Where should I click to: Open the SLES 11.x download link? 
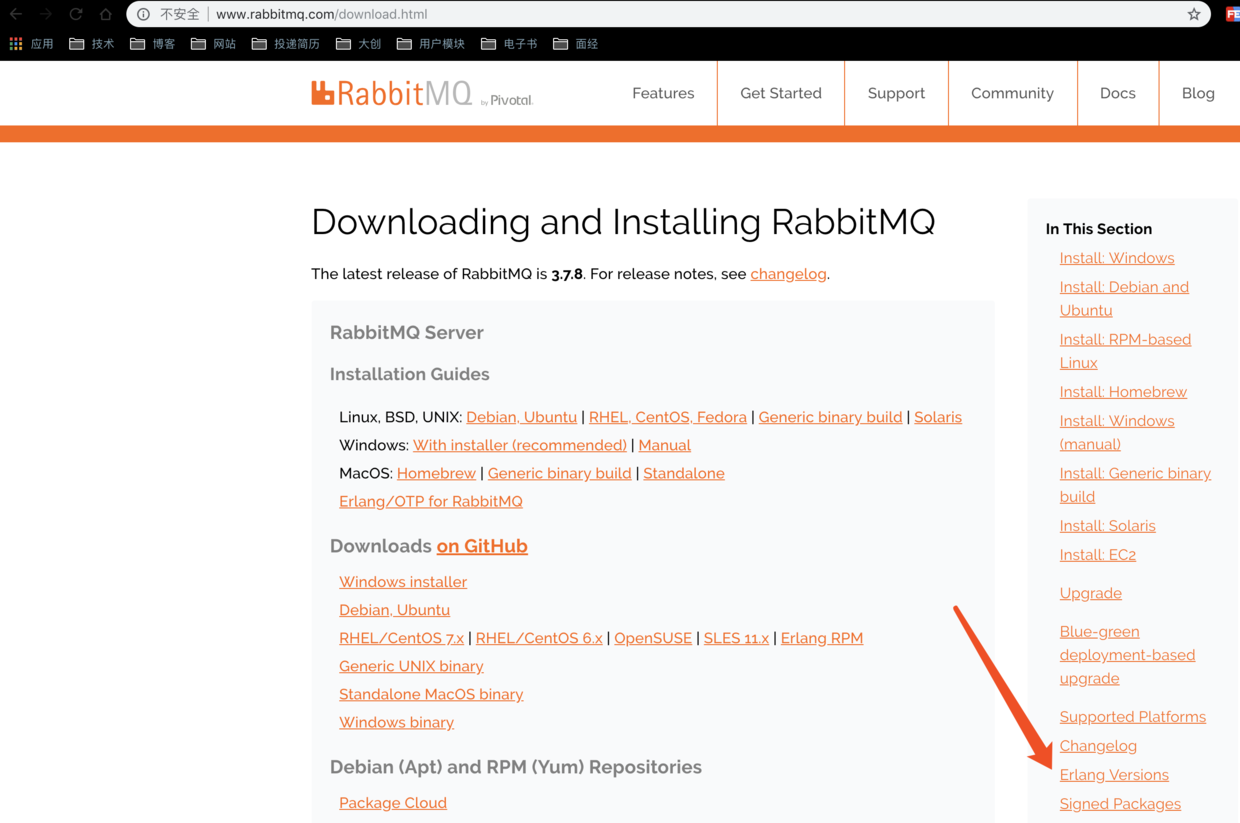click(x=736, y=638)
